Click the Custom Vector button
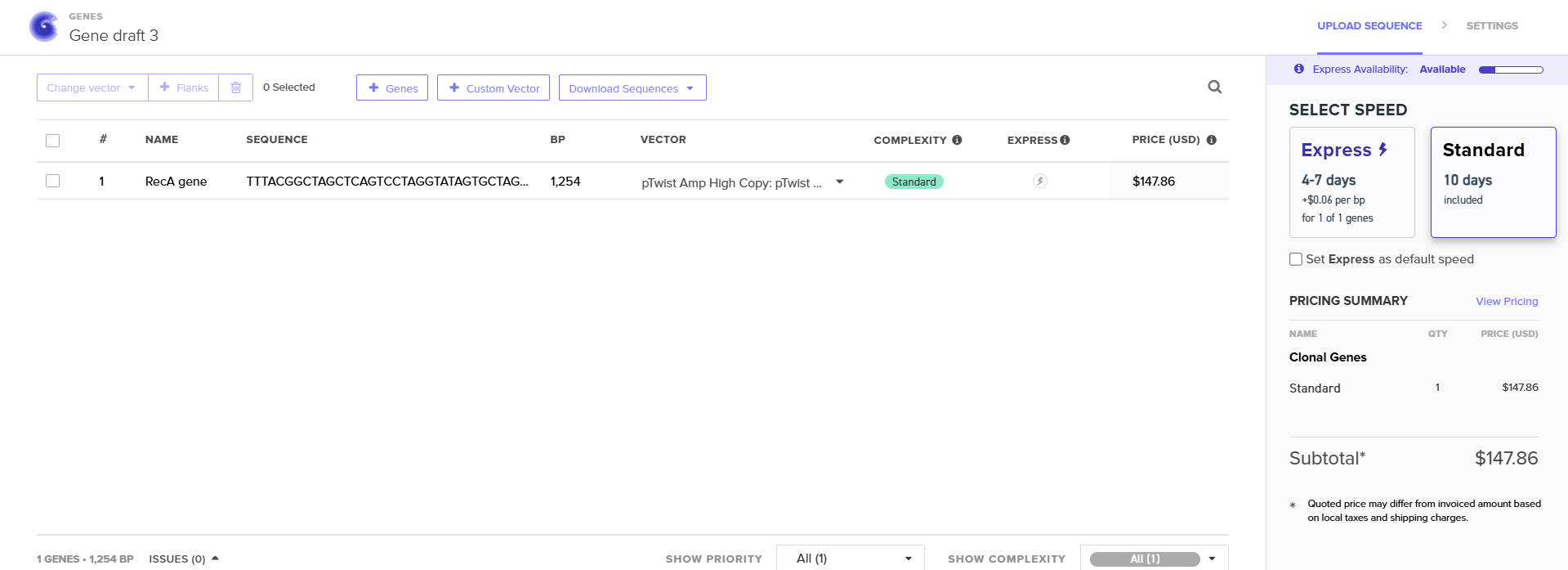The image size is (1568, 570). point(494,88)
